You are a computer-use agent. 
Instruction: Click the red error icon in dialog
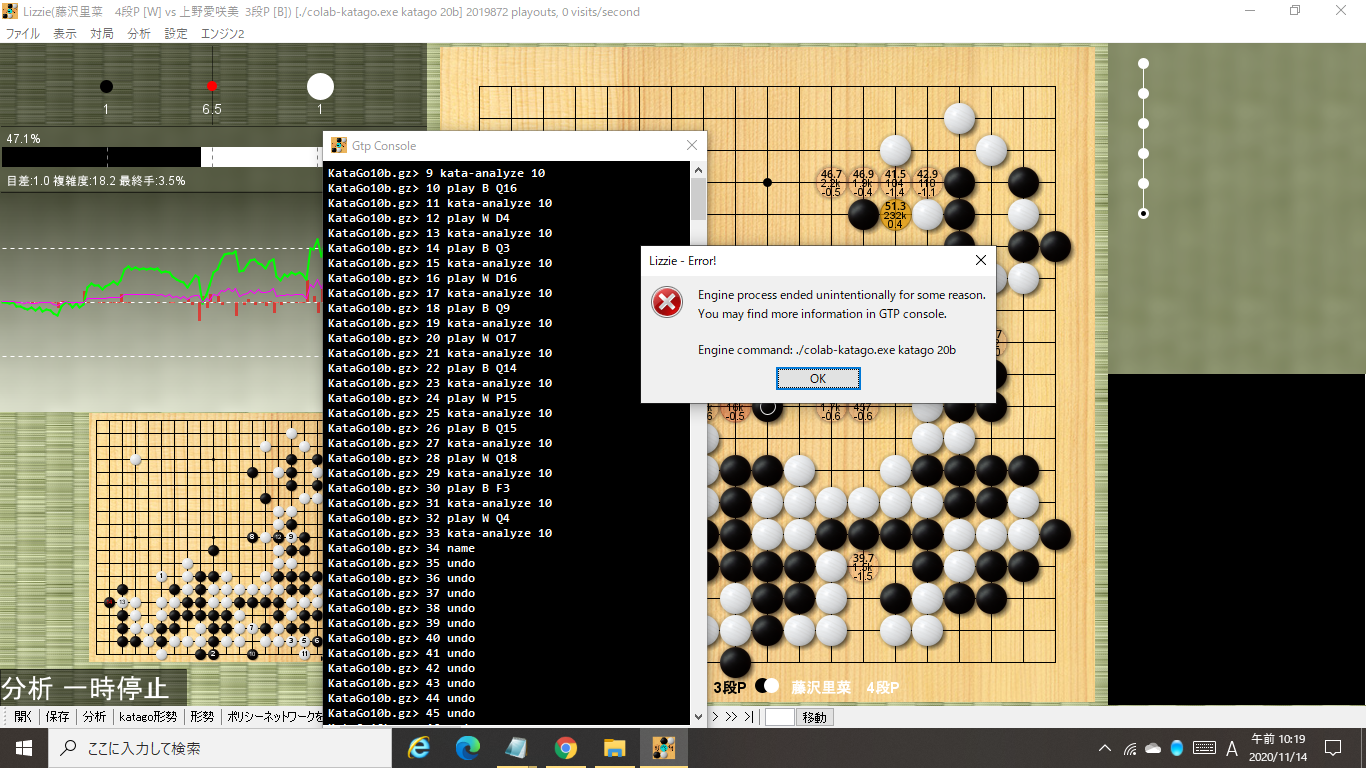pos(667,302)
